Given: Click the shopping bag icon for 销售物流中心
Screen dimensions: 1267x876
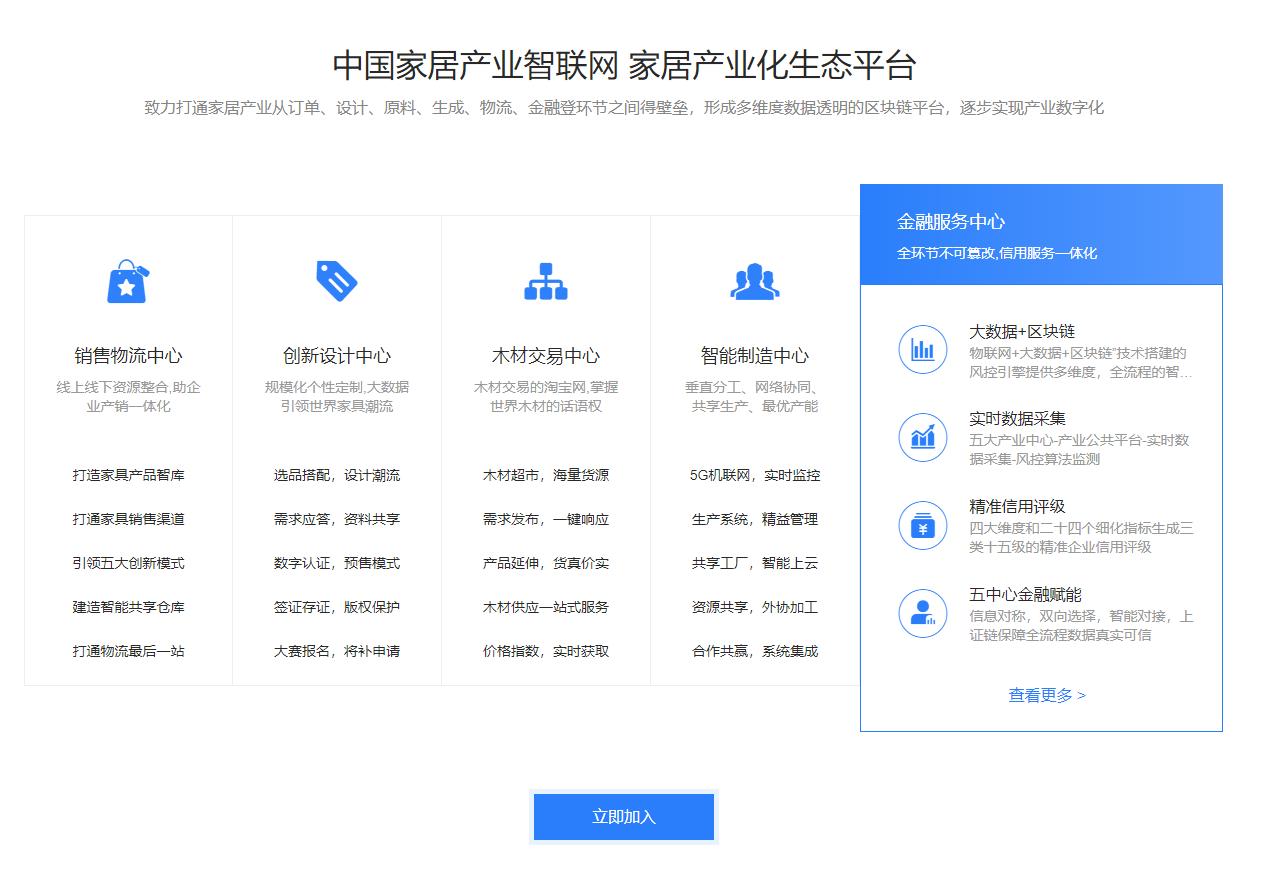Looking at the screenshot, I should (127, 282).
